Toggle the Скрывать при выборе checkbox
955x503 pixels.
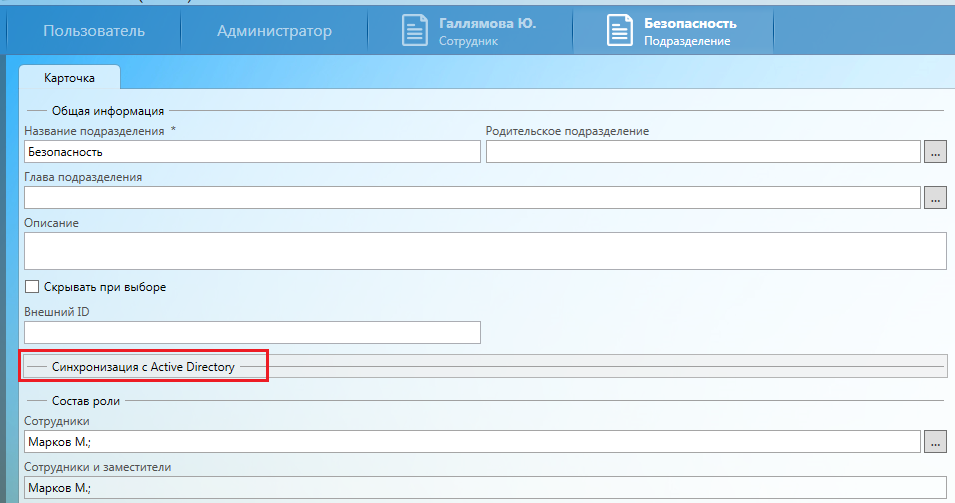(x=32, y=287)
